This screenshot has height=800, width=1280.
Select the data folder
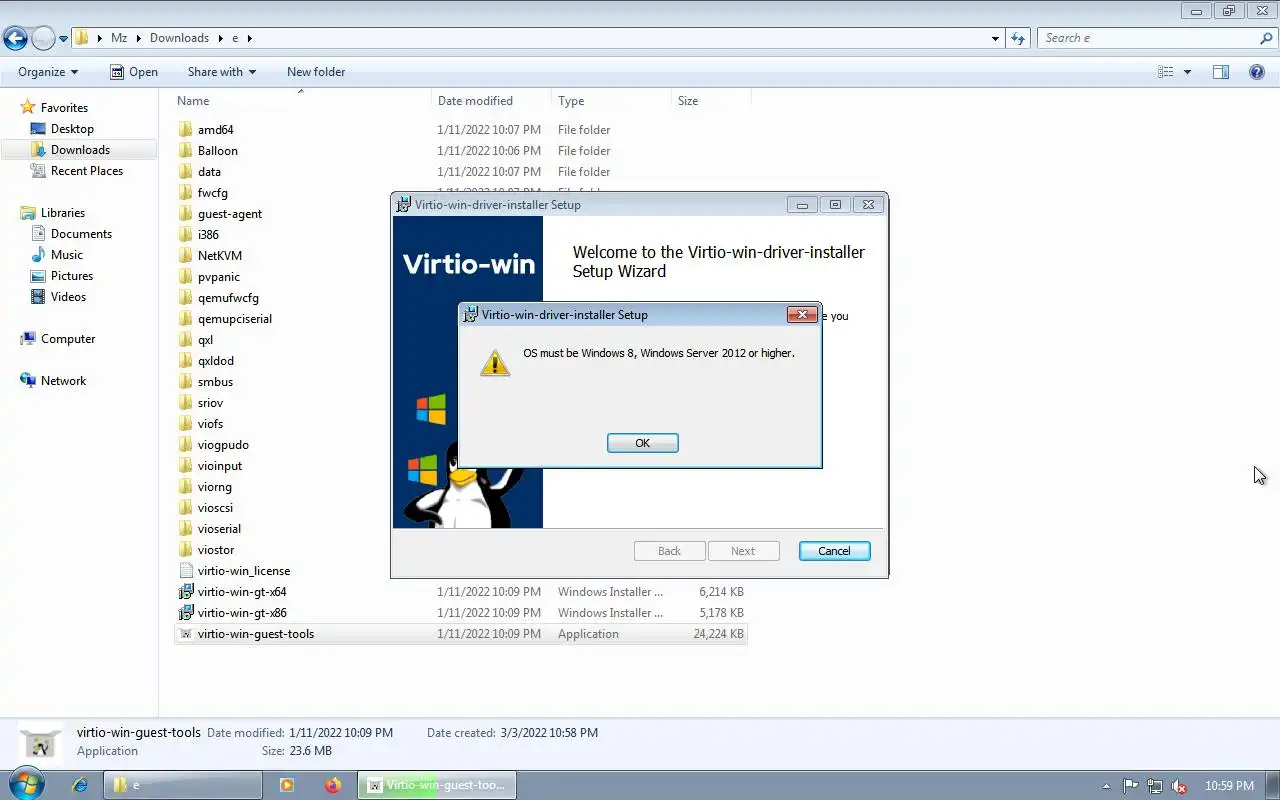coord(209,172)
